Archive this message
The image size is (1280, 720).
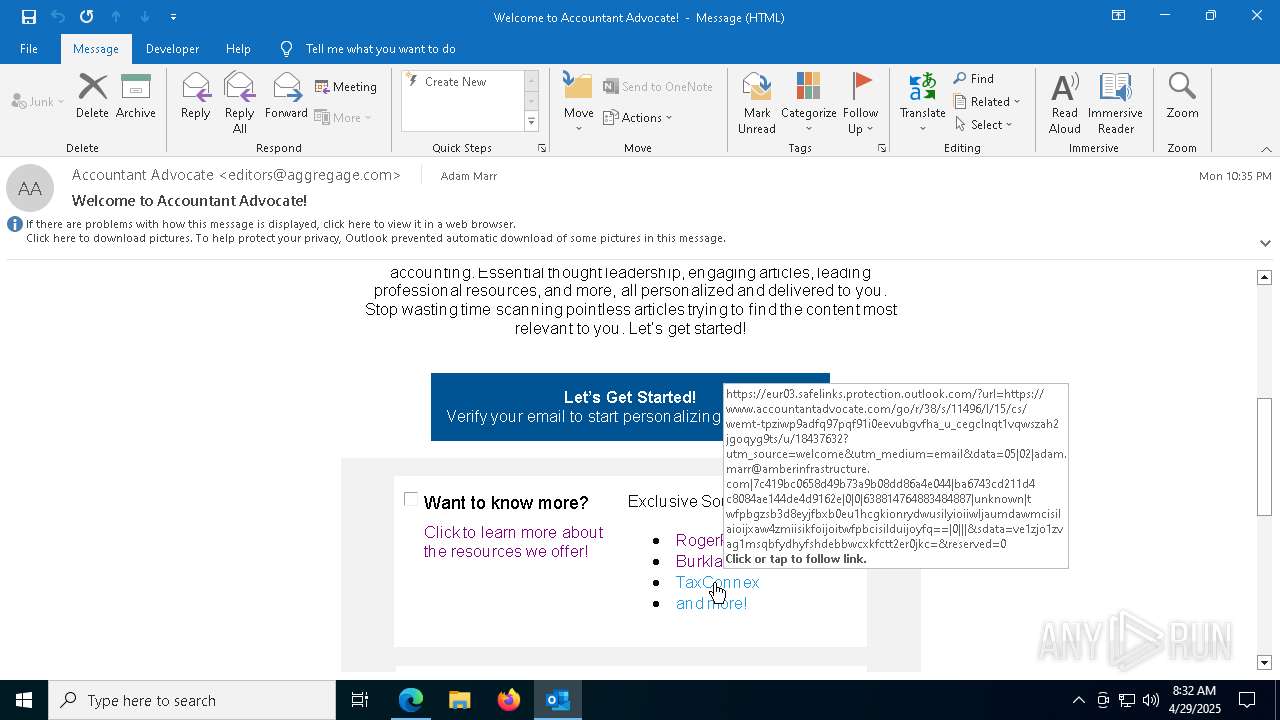pos(136,96)
